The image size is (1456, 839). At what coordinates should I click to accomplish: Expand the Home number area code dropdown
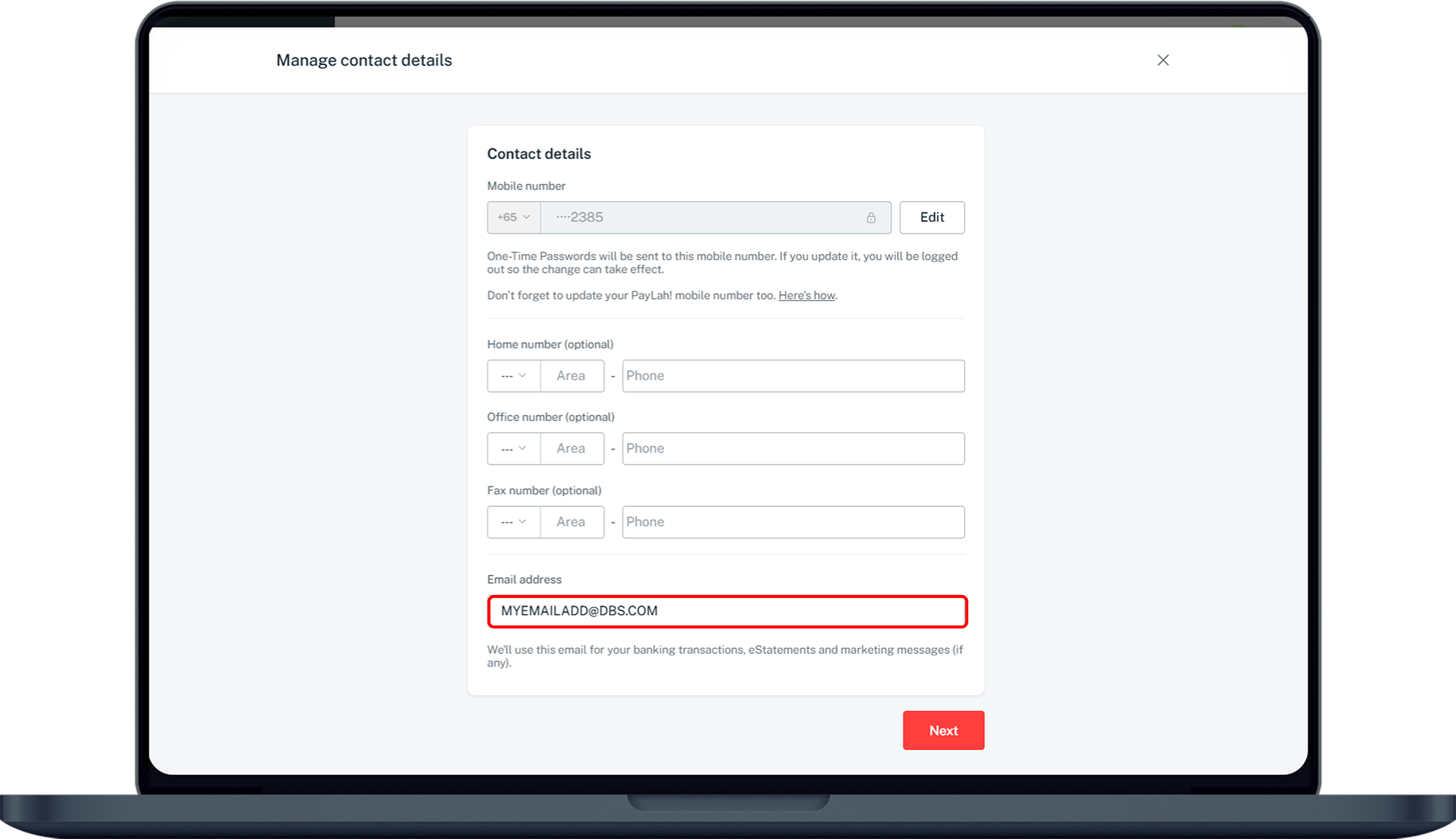513,376
